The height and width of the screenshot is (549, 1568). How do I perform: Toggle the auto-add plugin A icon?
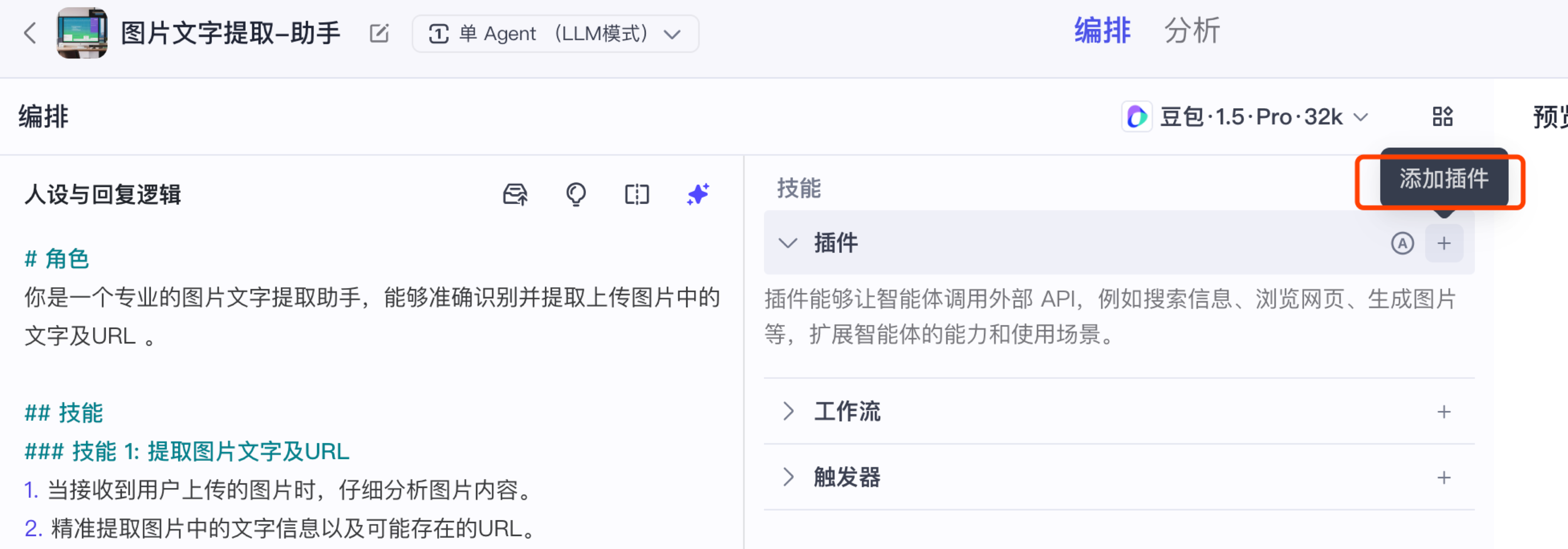[x=1402, y=243]
